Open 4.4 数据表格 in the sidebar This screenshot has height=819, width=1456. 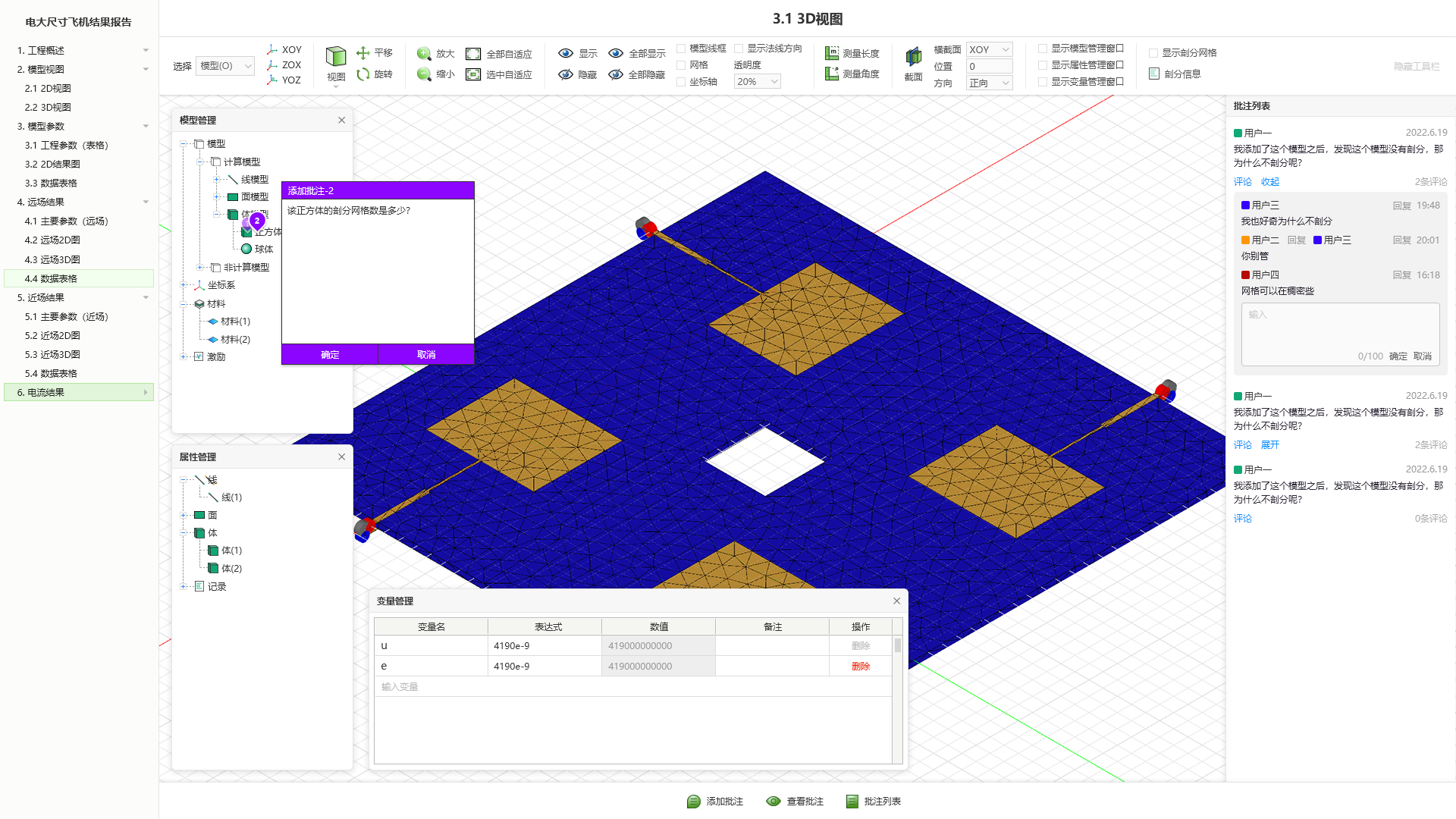tap(51, 278)
